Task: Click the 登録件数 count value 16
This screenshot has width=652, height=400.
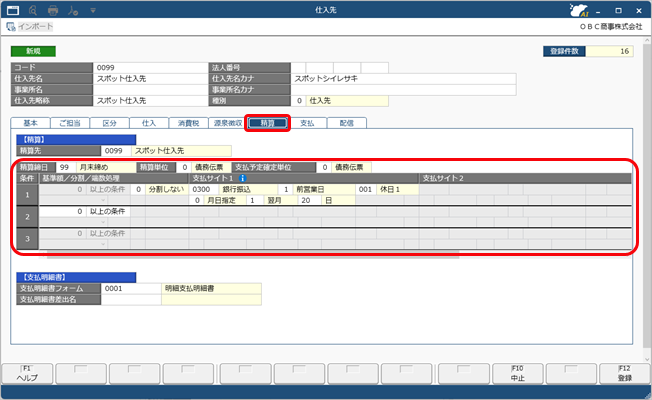Action: pos(609,51)
